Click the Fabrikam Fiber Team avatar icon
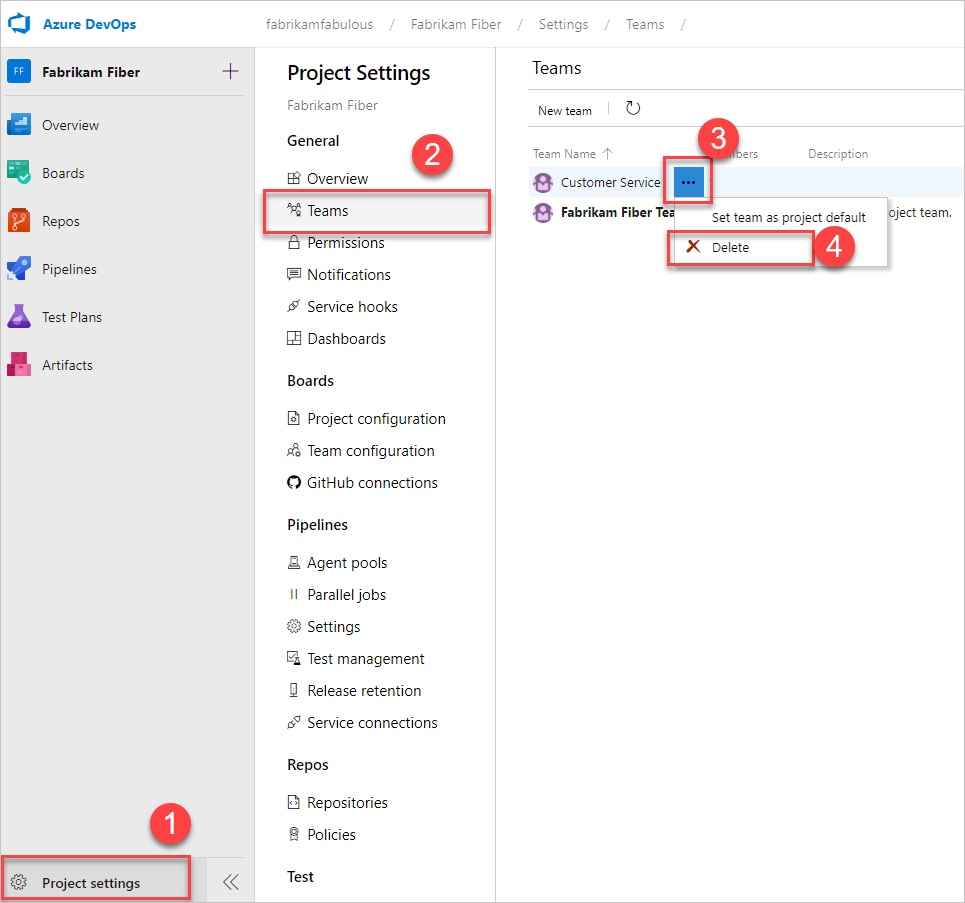This screenshot has width=965, height=903. coord(543,213)
